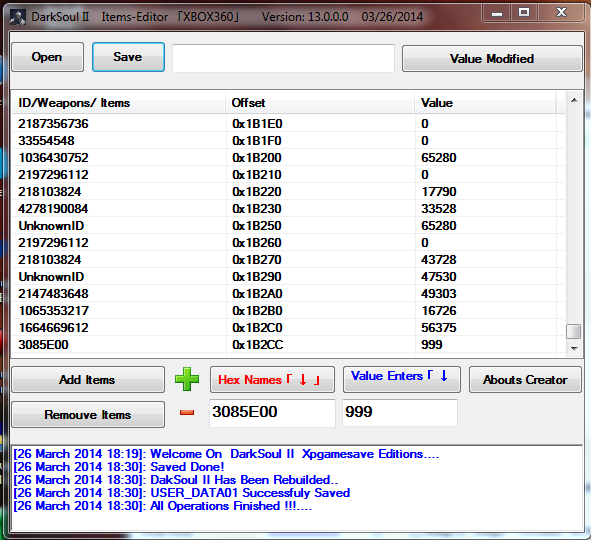Click the list scrollbar thumb
Image resolution: width=591 pixels, height=540 pixels.
pyautogui.click(x=574, y=332)
